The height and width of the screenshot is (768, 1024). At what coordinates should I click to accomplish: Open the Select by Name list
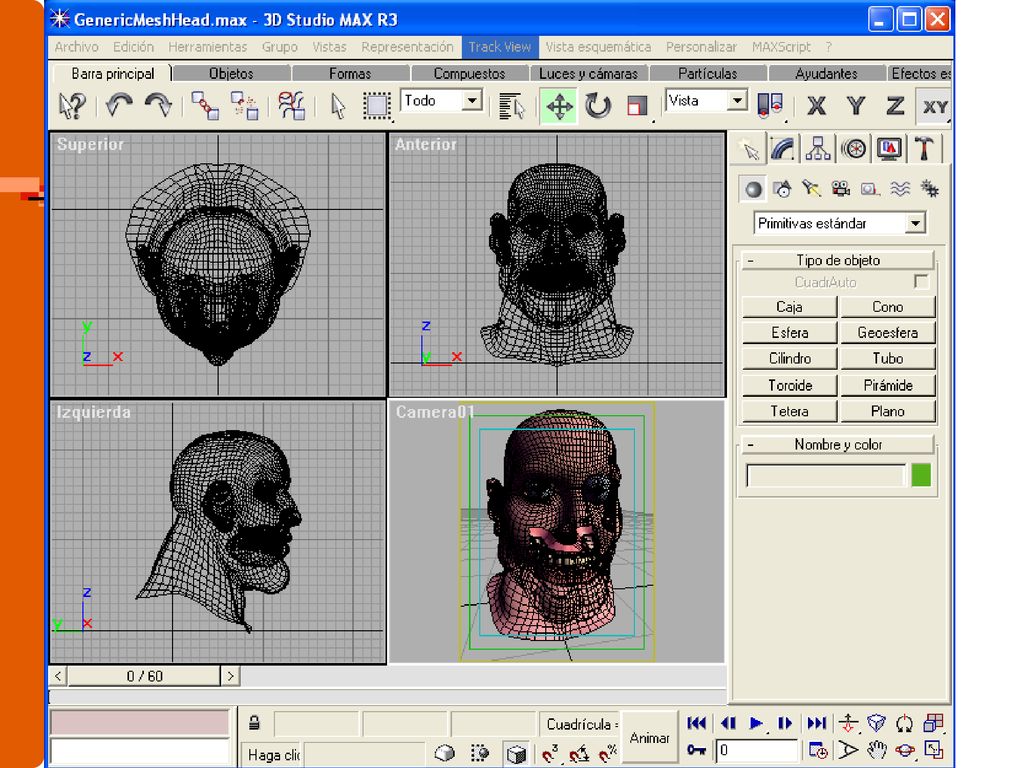pyautogui.click(x=511, y=105)
